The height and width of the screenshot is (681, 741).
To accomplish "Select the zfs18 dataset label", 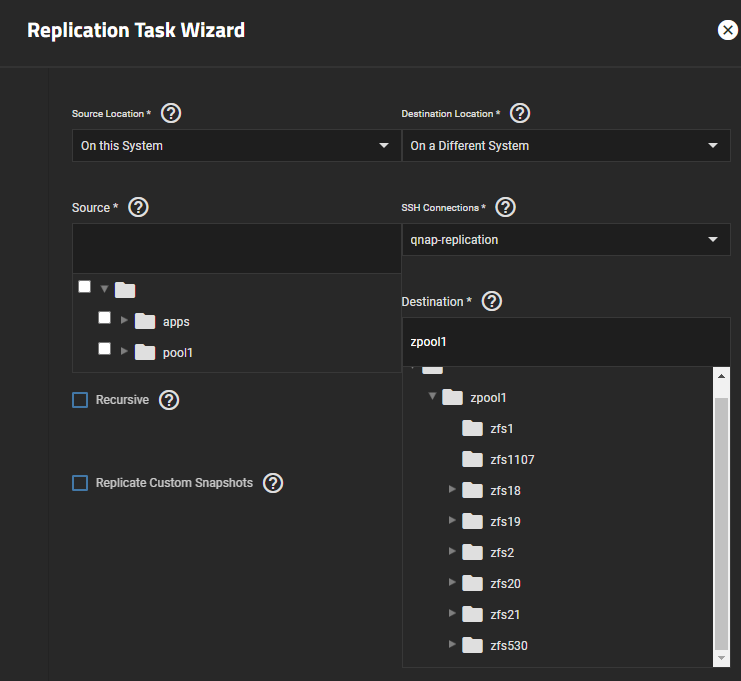I will point(505,491).
